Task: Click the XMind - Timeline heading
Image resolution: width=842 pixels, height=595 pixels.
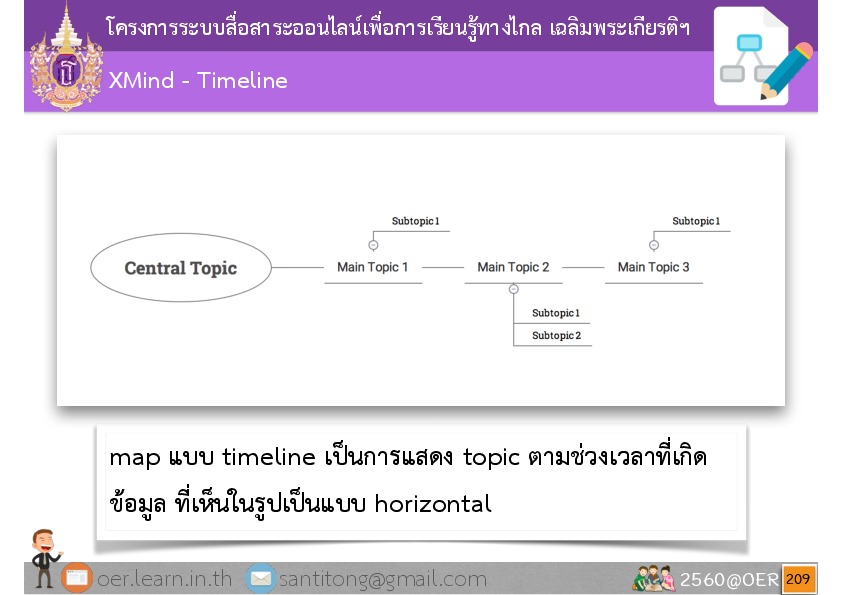Action: click(x=198, y=81)
